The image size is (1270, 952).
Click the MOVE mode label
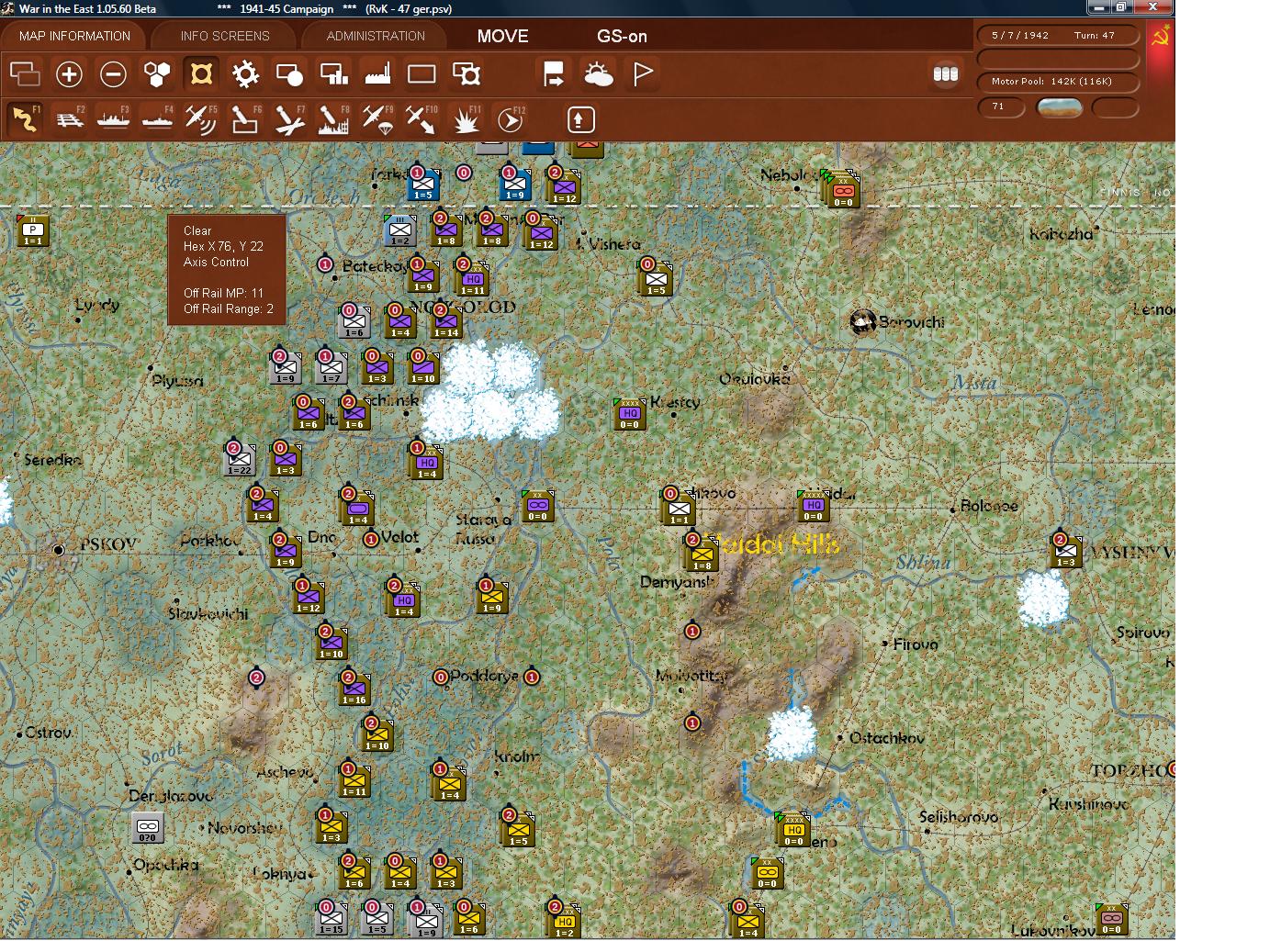click(502, 37)
